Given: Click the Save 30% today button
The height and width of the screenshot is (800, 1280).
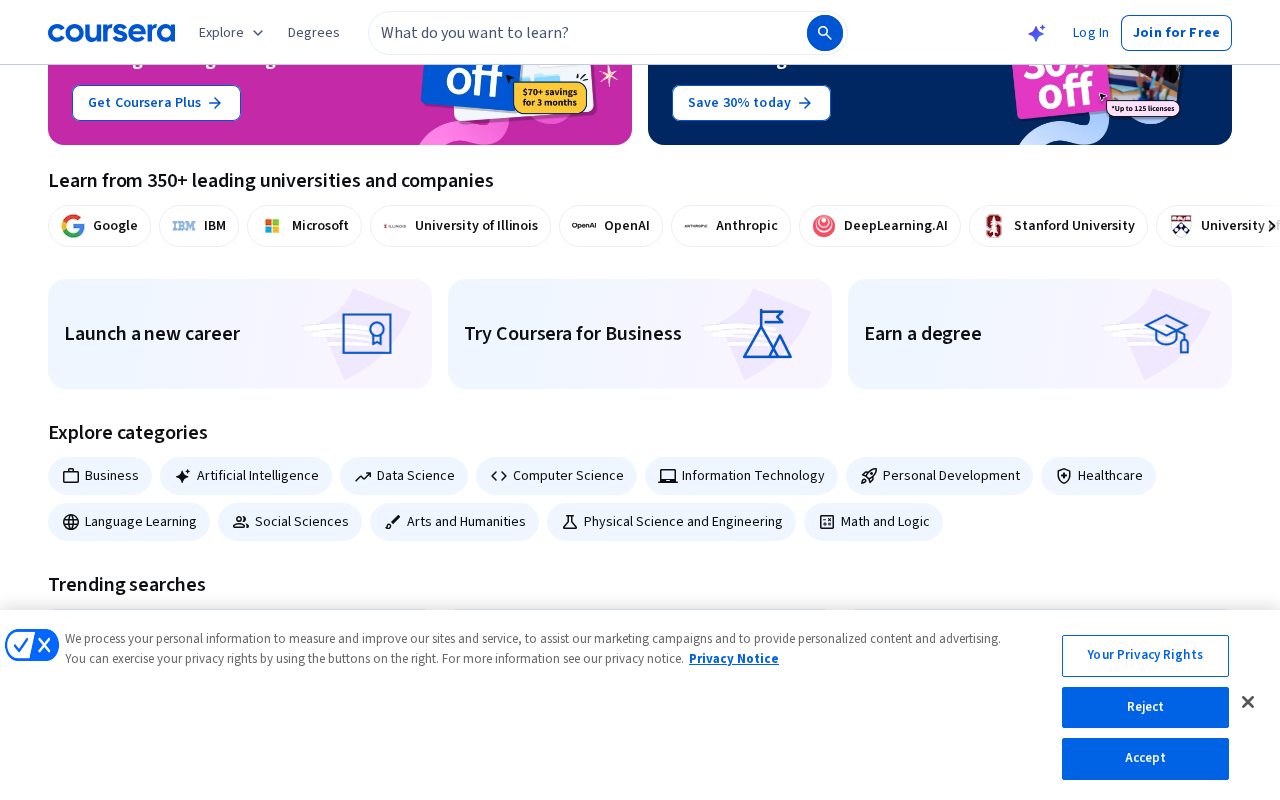Looking at the screenshot, I should [751, 103].
